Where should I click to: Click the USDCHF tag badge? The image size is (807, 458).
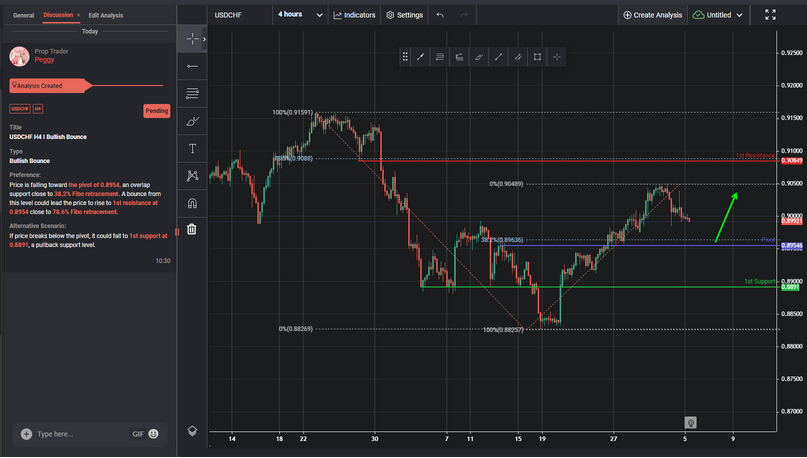coord(20,109)
